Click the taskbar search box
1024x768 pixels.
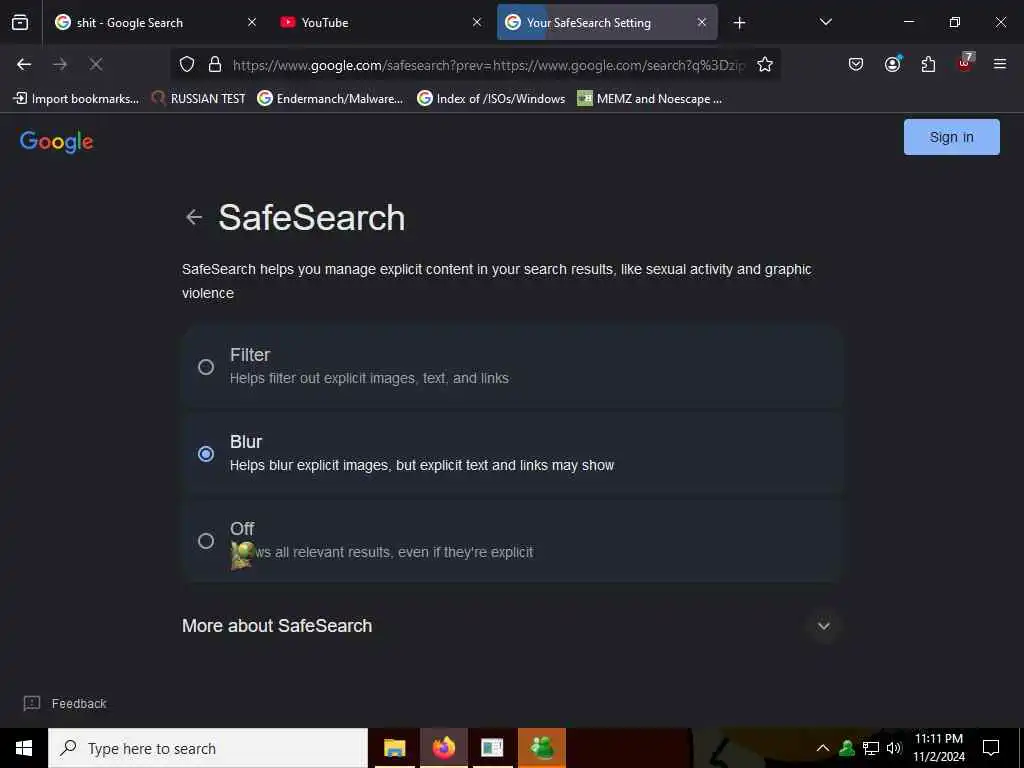pos(208,748)
